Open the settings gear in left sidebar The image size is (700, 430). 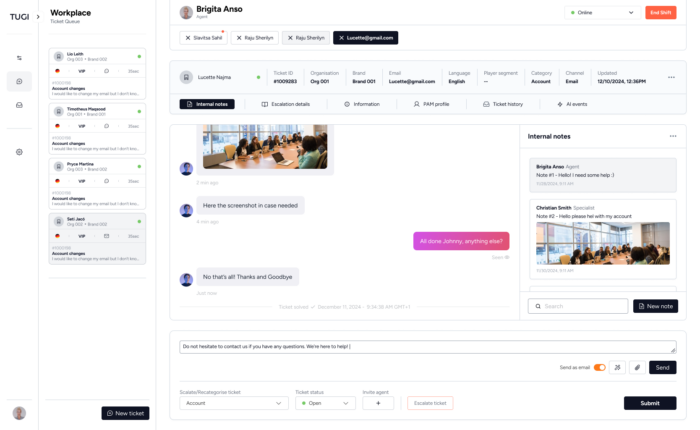pyautogui.click(x=19, y=152)
